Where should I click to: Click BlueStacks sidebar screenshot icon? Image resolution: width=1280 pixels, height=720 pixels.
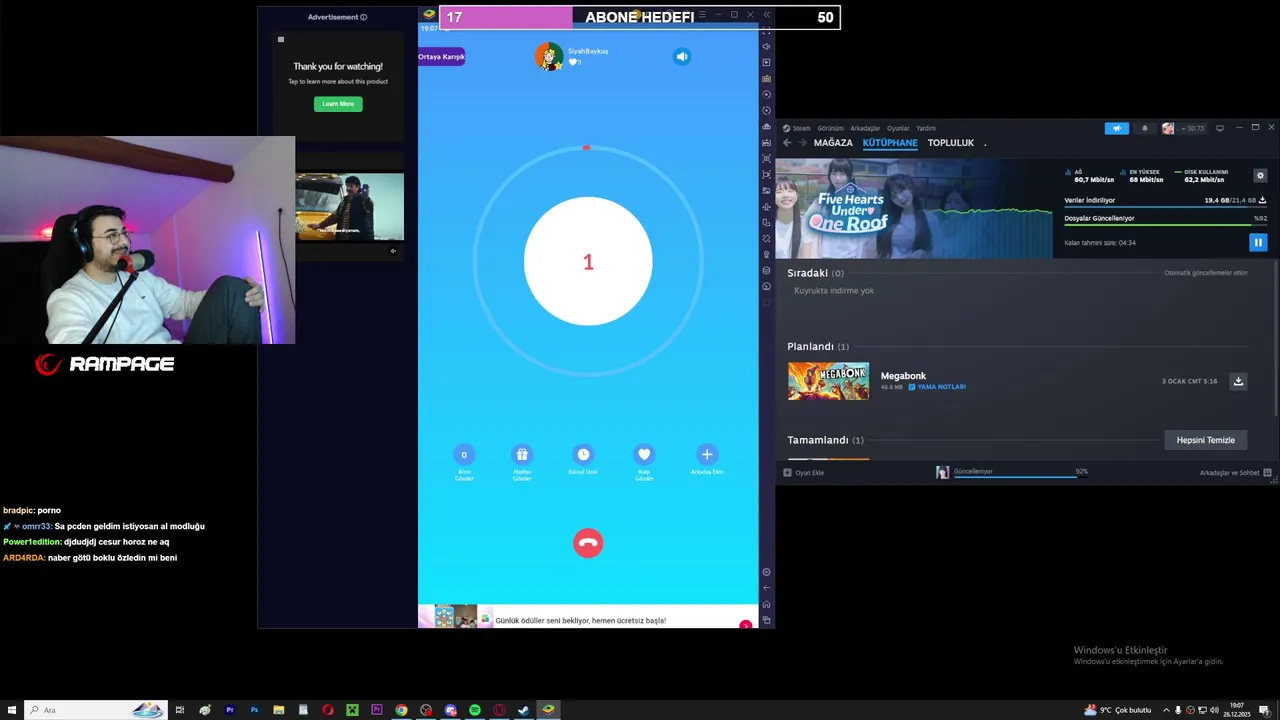[766, 158]
